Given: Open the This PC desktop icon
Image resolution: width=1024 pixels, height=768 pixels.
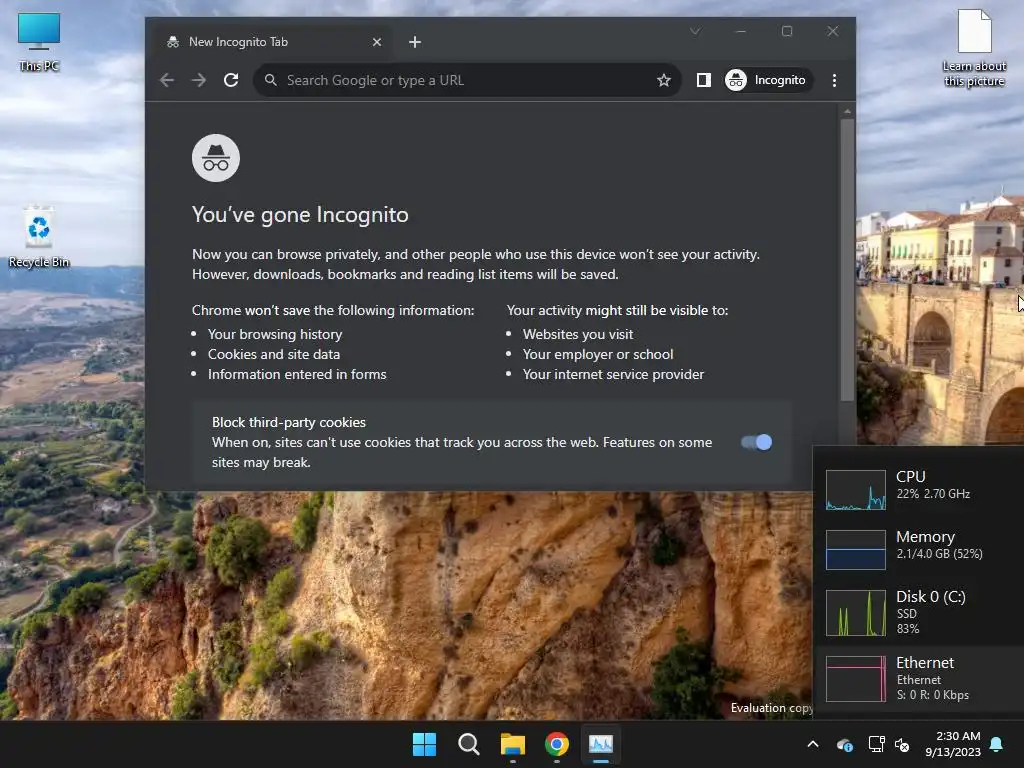Looking at the screenshot, I should coord(39,42).
